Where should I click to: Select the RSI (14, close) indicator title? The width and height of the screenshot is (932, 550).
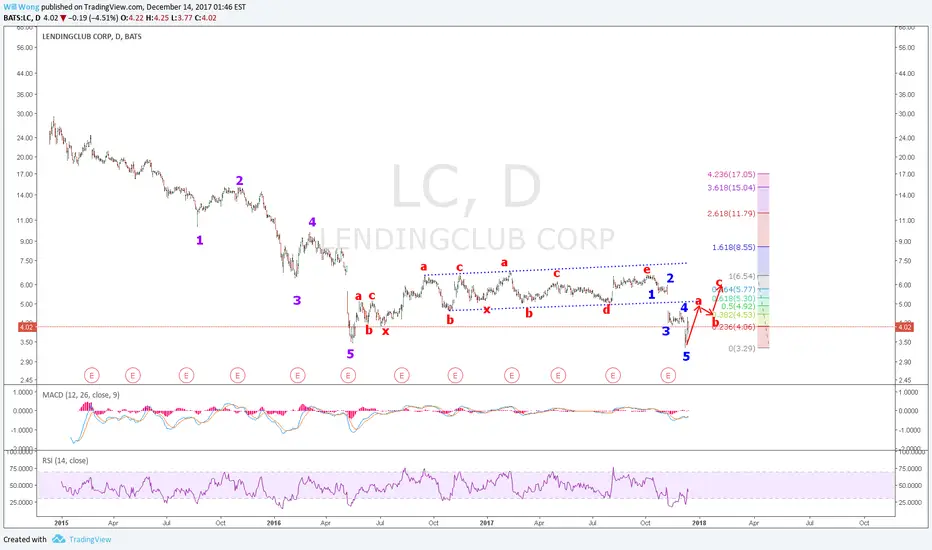tap(65, 461)
